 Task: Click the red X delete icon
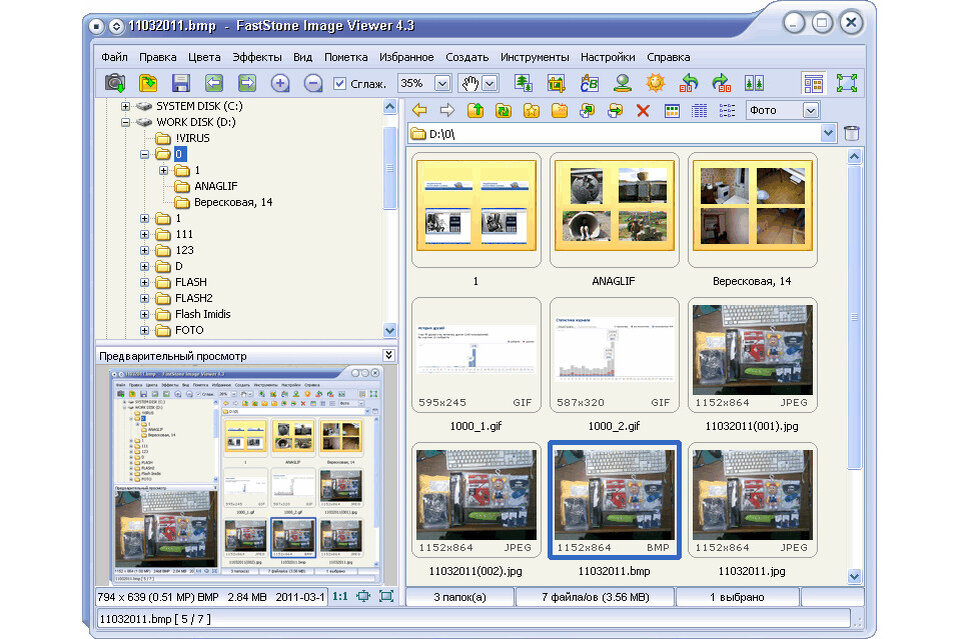(643, 111)
